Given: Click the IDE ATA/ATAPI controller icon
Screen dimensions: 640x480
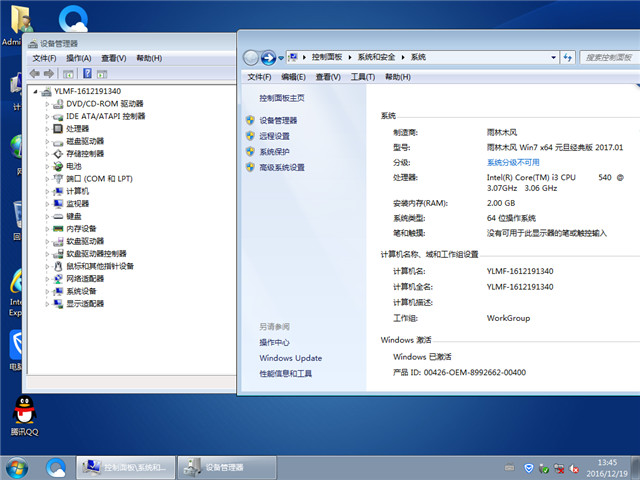Looking at the screenshot, I should point(58,117).
